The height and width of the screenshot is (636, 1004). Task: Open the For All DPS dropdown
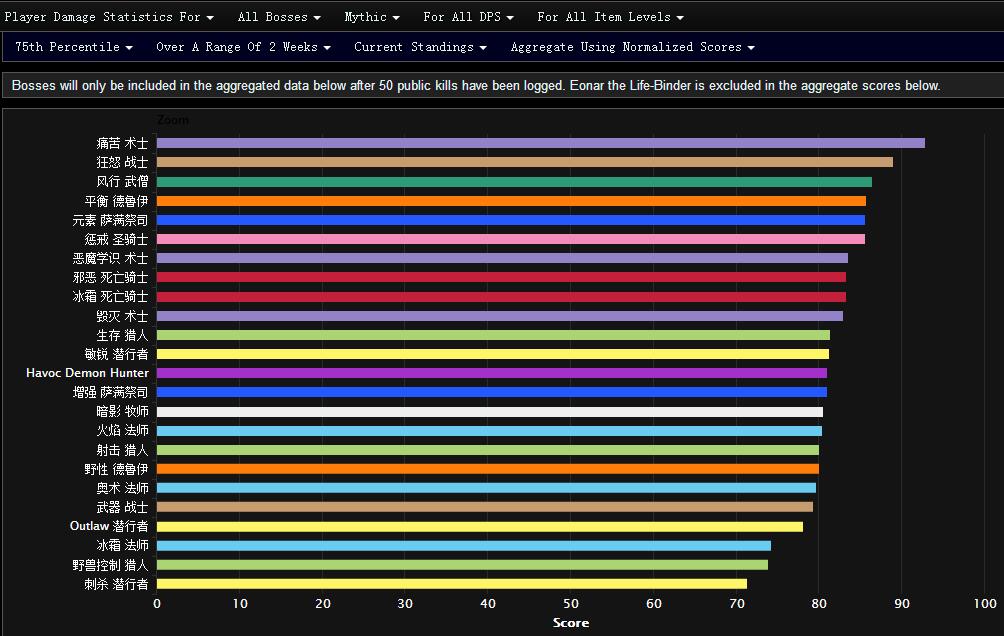pyautogui.click(x=468, y=17)
